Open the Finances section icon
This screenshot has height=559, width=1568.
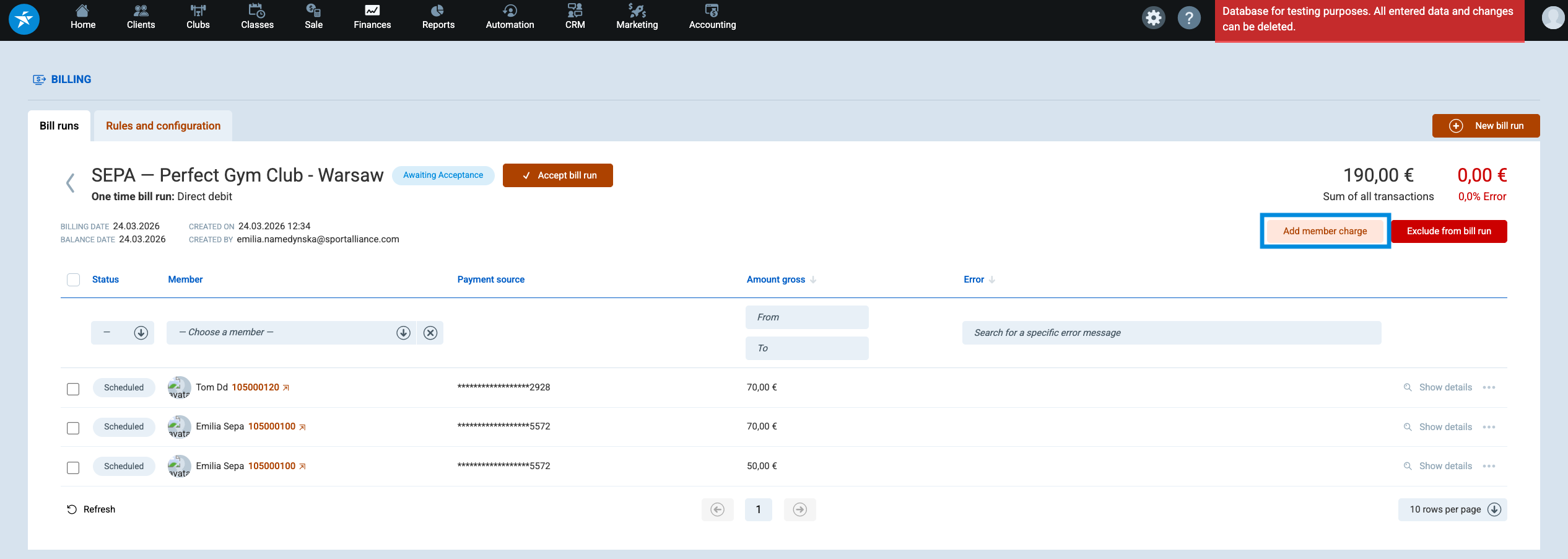pyautogui.click(x=372, y=11)
